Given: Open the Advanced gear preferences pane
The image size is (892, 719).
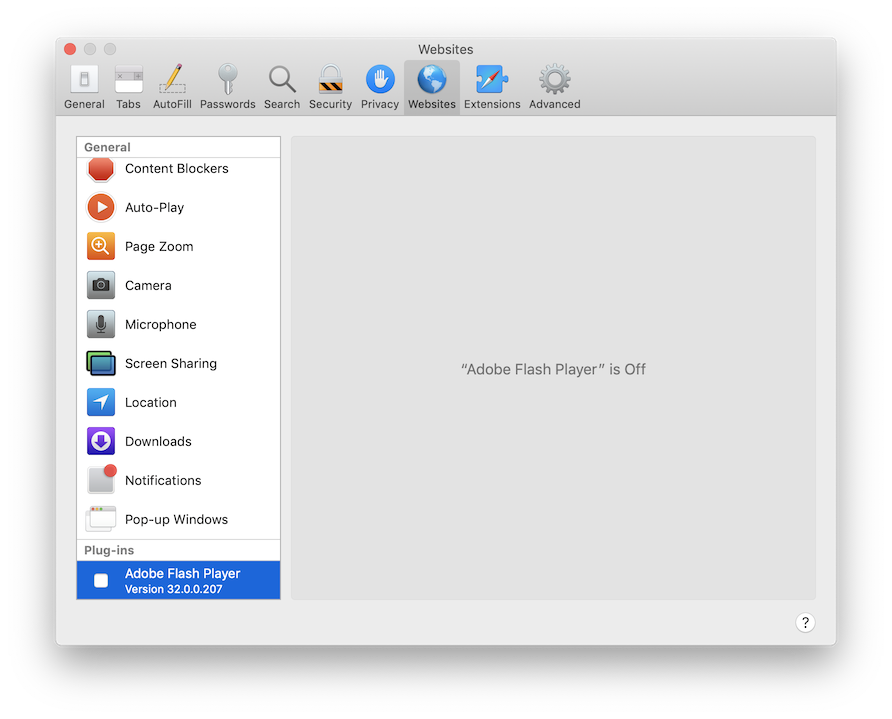Looking at the screenshot, I should (555, 87).
